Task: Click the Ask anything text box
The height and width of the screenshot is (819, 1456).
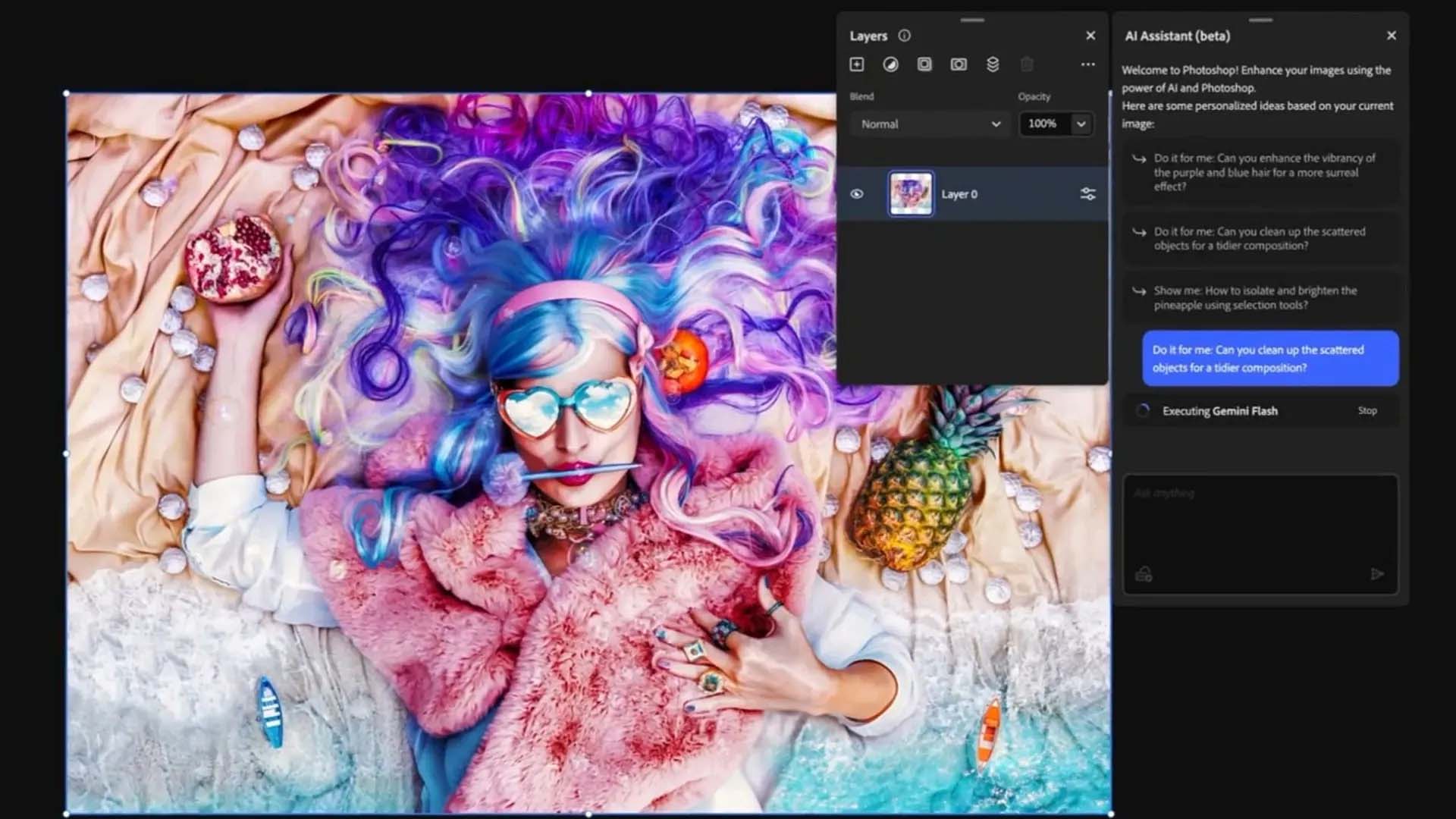Action: [x=1259, y=523]
